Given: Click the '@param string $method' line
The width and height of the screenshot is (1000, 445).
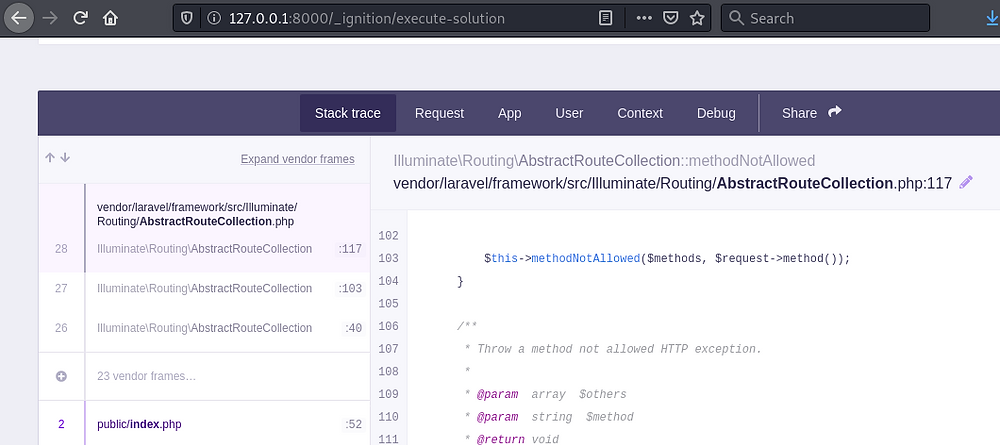Looking at the screenshot, I should pyautogui.click(x=549, y=418).
